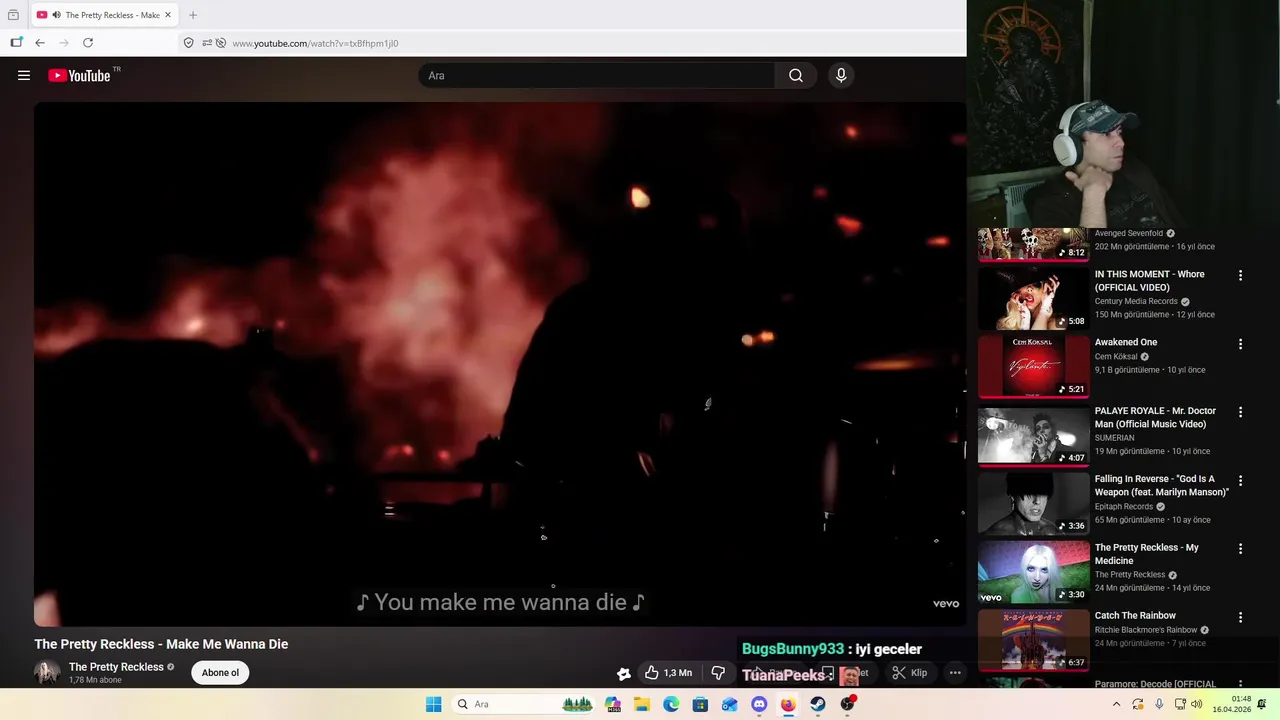Click the Cem Köksal channel name
This screenshot has width=1280, height=720.
pyautogui.click(x=1116, y=356)
